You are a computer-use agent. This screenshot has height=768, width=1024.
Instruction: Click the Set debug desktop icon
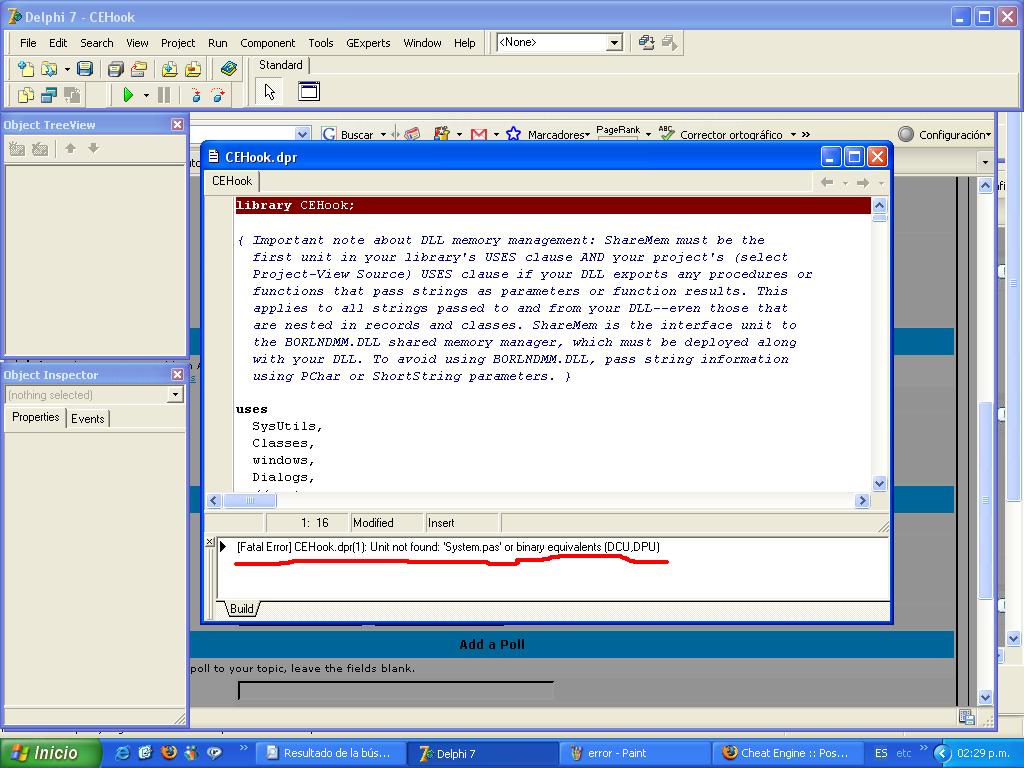[669, 42]
